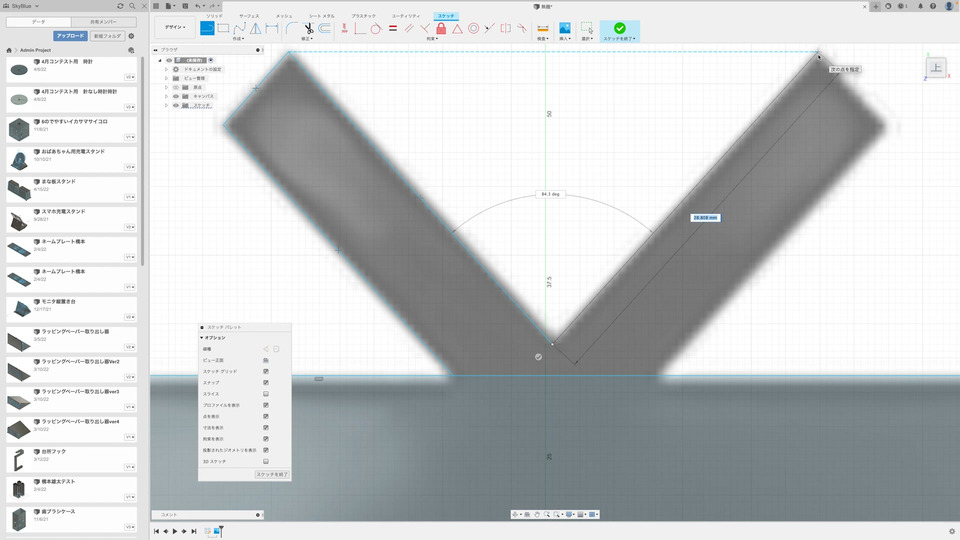Toggle visibility eye of the Origin folder
The height and width of the screenshot is (540, 960).
176,88
